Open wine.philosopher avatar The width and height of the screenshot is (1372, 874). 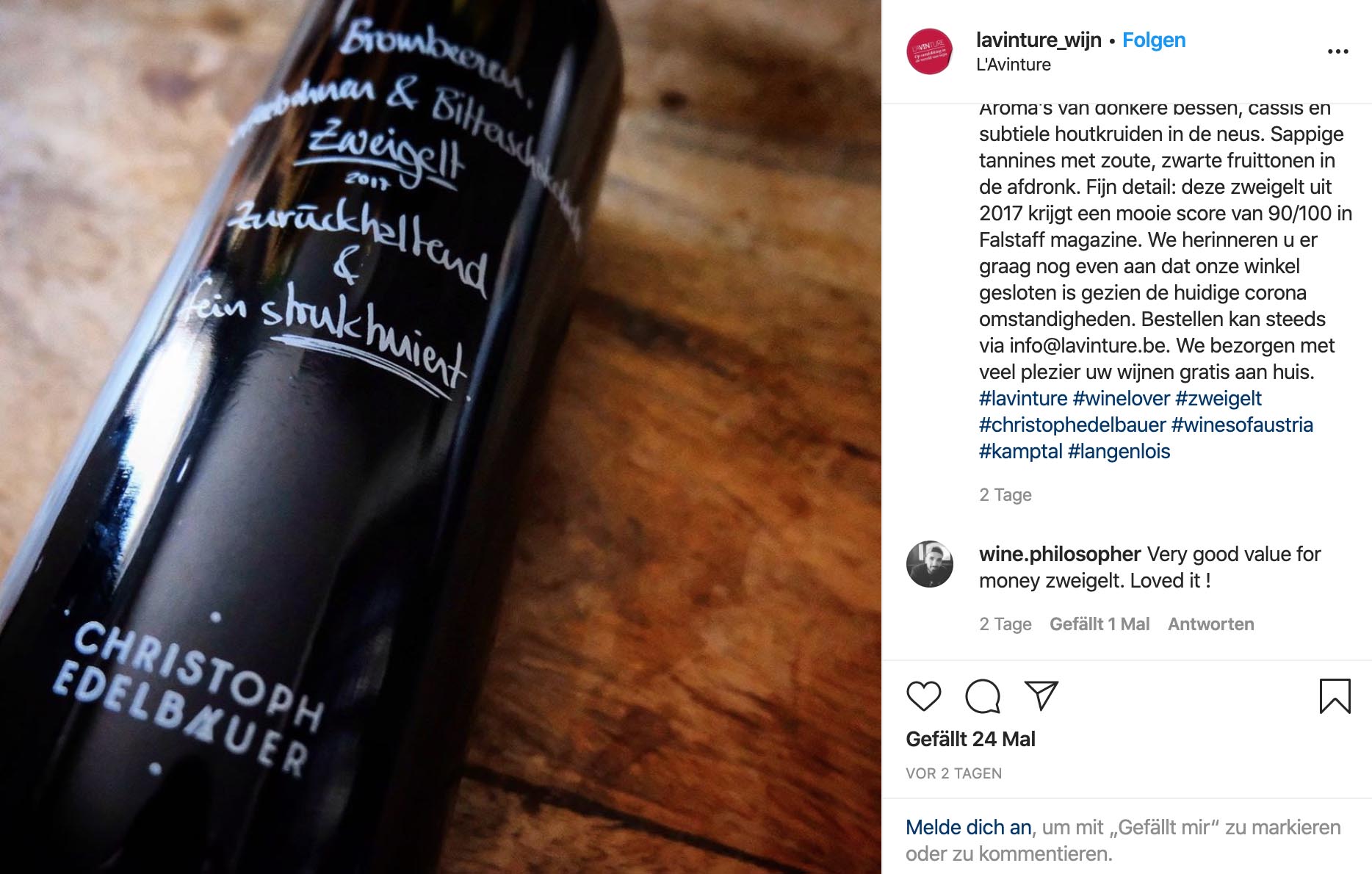click(929, 564)
